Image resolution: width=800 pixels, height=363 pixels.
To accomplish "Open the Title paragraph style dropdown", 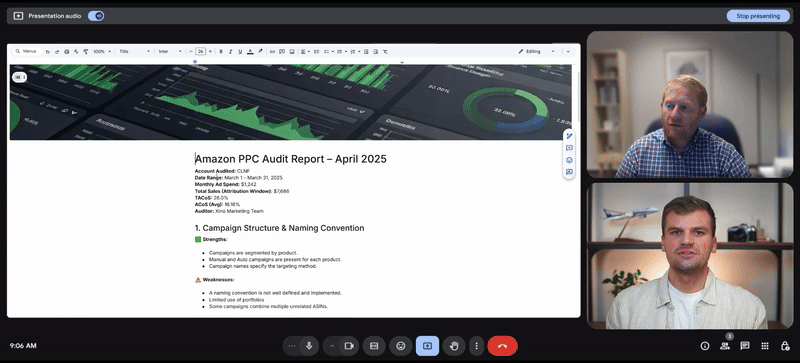I will click(135, 52).
